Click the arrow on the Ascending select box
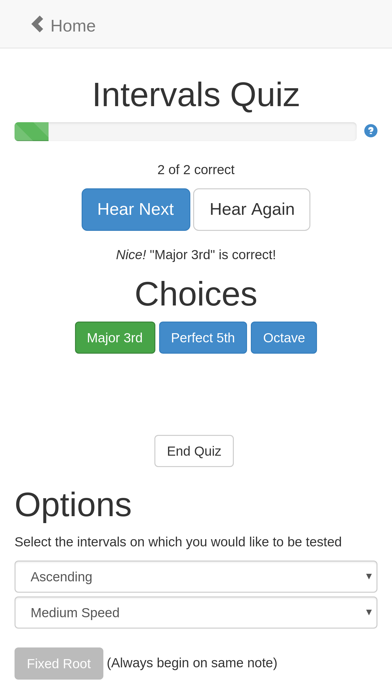The height and width of the screenshot is (696, 392). [368, 576]
